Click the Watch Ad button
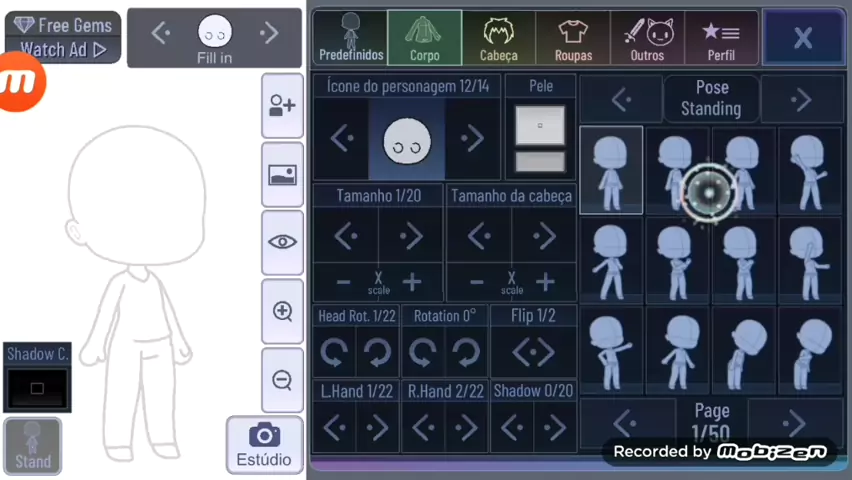The height and width of the screenshot is (480, 852). click(x=62, y=49)
